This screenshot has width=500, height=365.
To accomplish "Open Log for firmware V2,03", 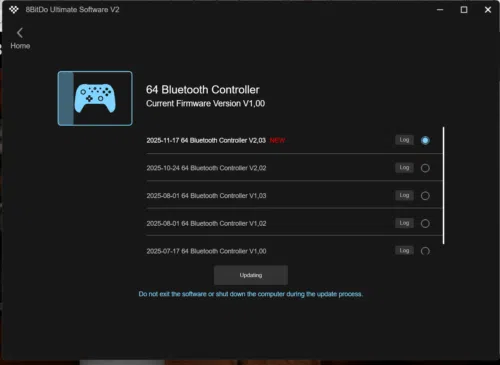I will click(404, 140).
